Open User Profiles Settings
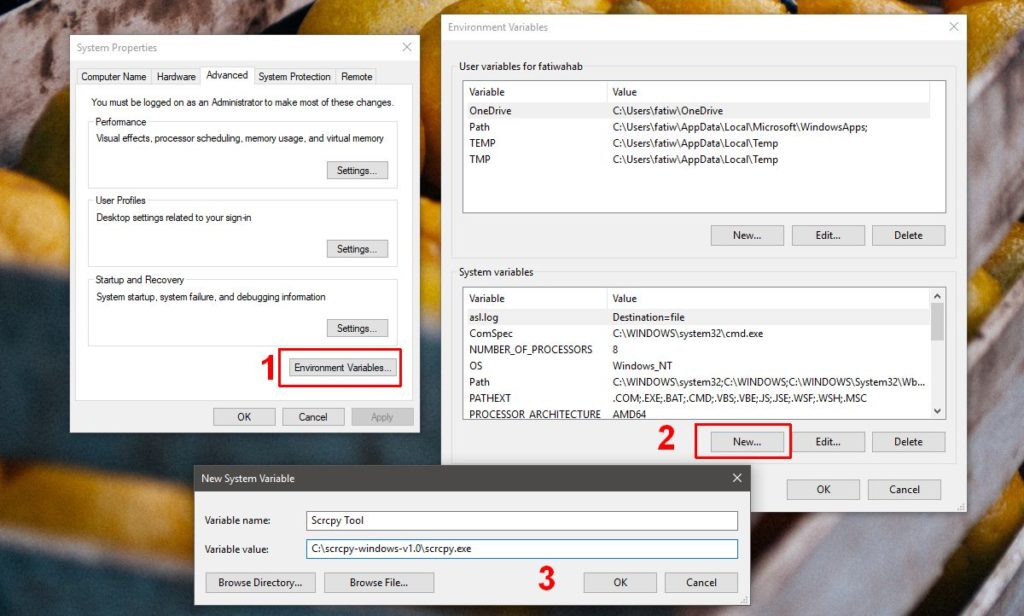 [x=357, y=248]
